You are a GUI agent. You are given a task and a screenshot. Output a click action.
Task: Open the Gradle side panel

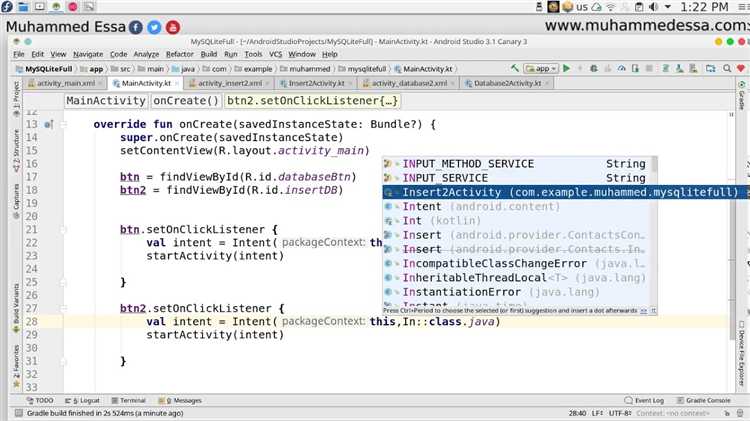[741, 96]
